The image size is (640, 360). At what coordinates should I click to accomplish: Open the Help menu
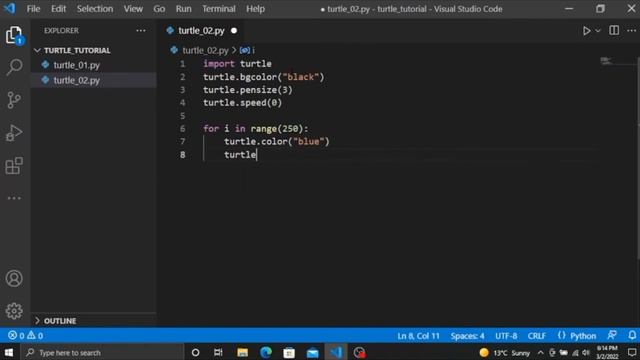pos(255,9)
